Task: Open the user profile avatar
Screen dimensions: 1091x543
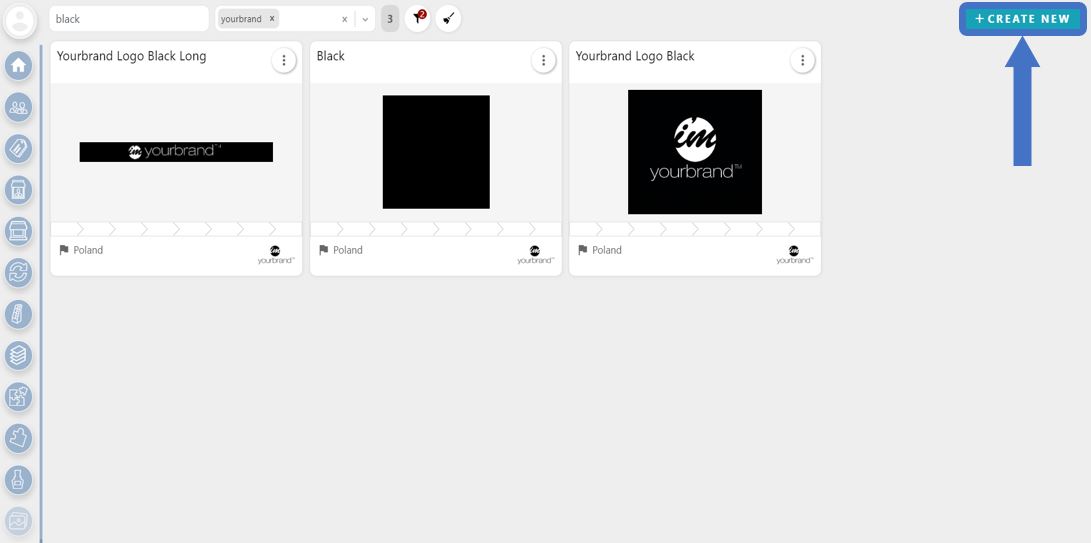Action: pyautogui.click(x=20, y=20)
